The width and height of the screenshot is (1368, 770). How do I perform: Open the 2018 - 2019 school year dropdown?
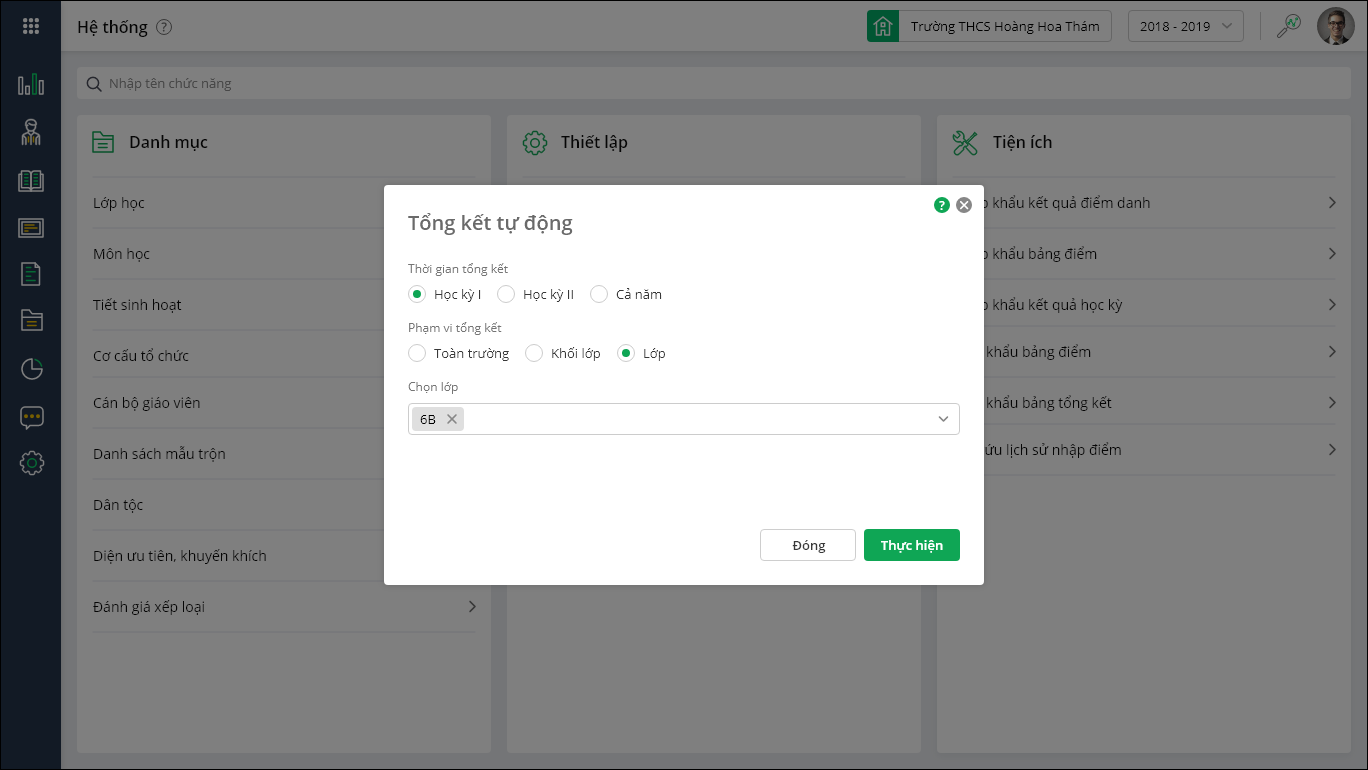pyautogui.click(x=1185, y=27)
